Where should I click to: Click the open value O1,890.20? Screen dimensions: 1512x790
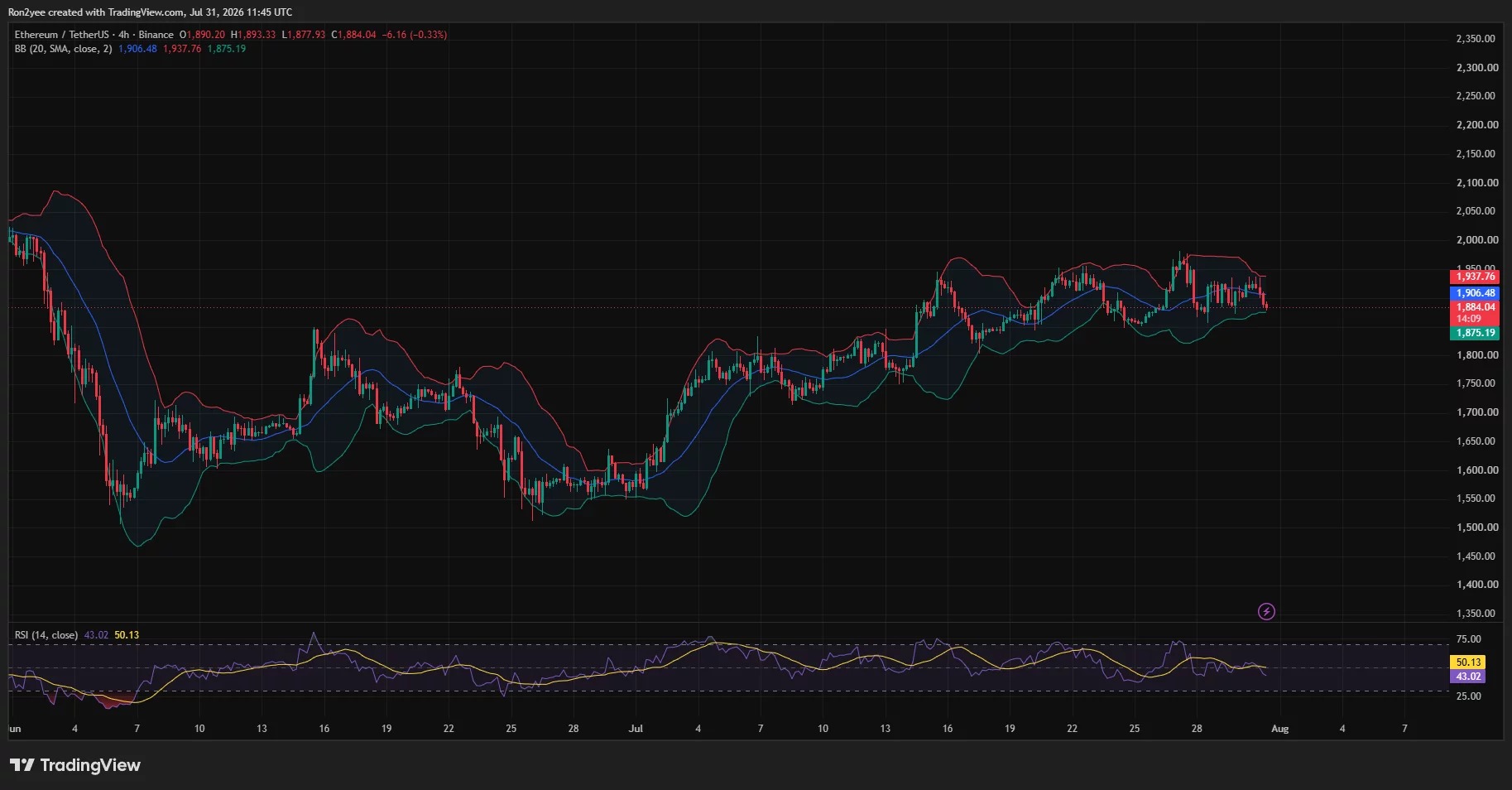(x=202, y=35)
